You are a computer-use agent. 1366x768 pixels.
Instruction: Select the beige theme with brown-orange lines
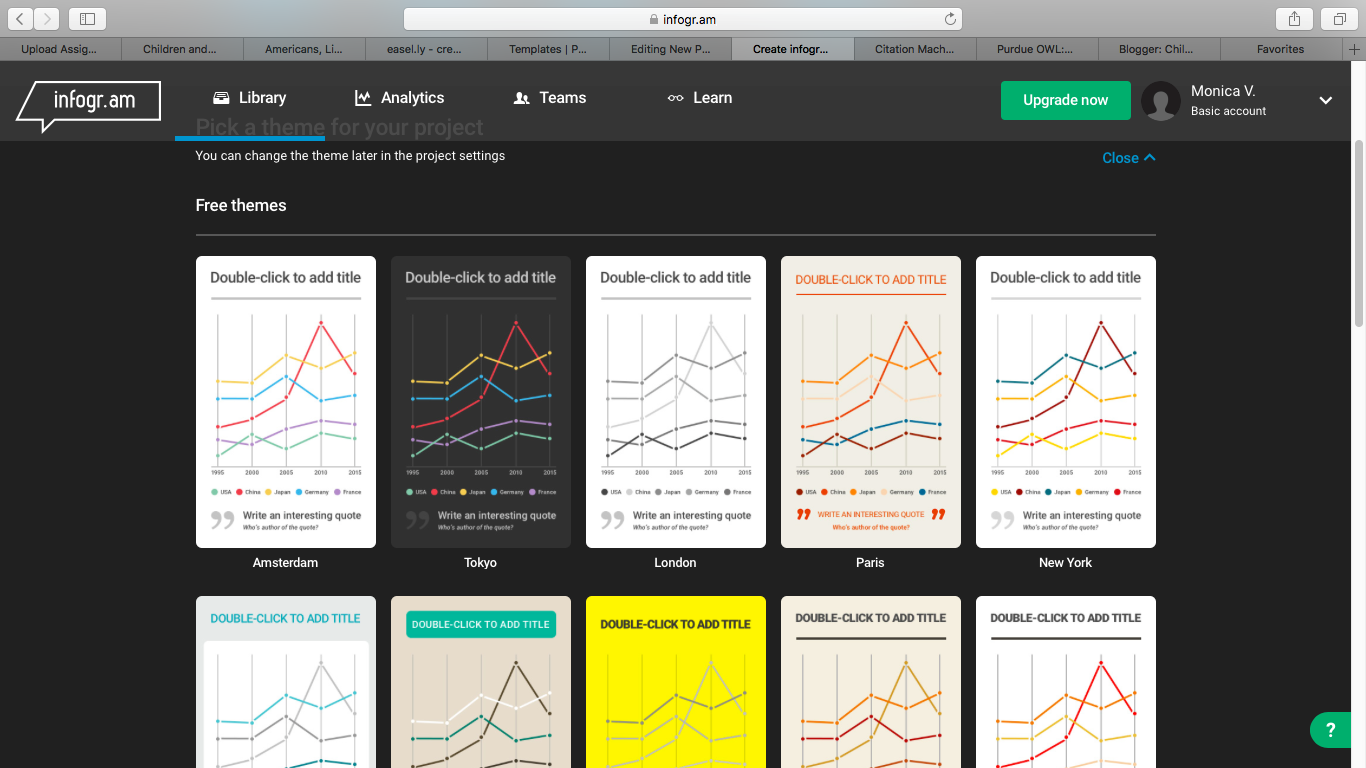(x=871, y=682)
